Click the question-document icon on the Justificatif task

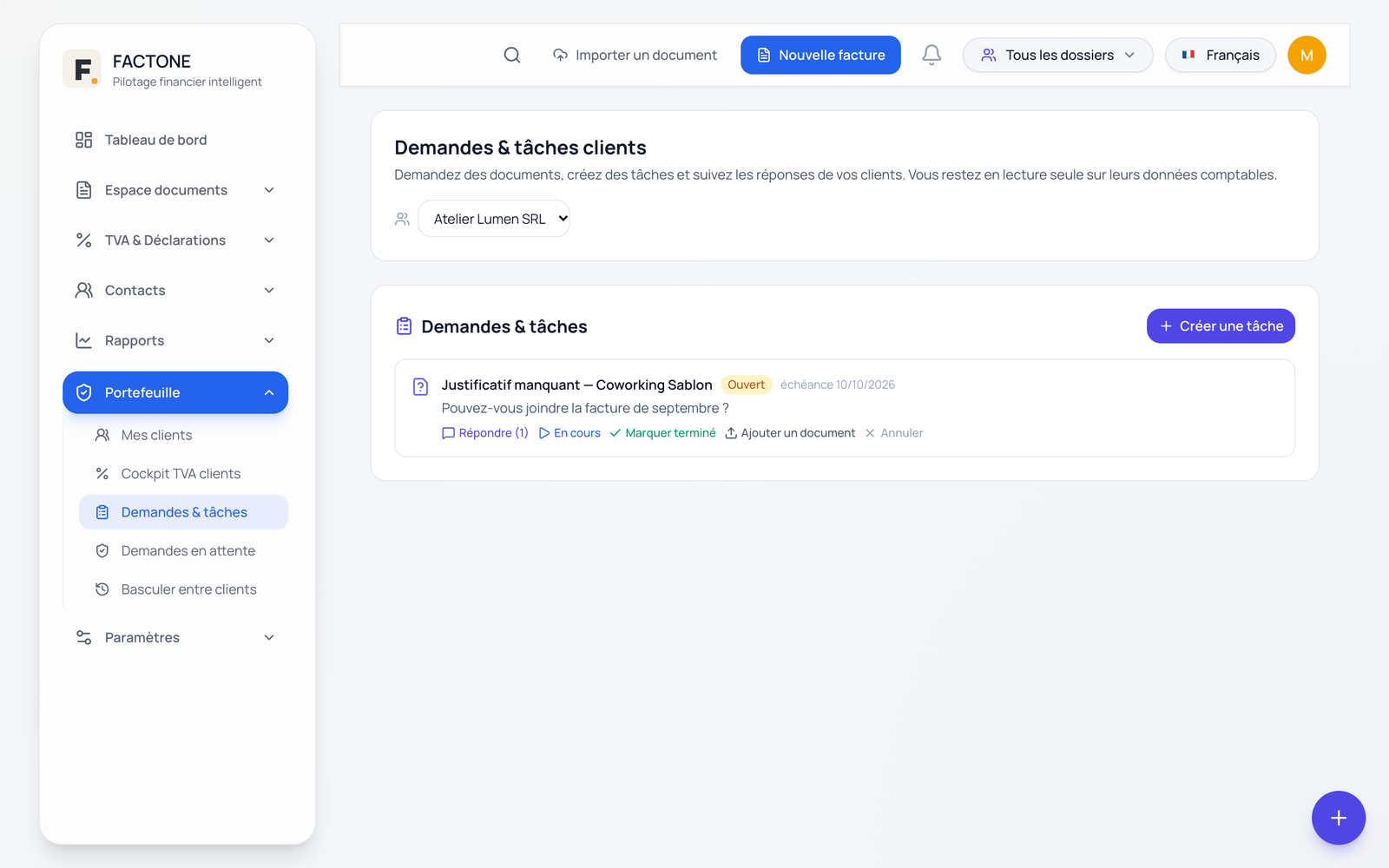(420, 386)
